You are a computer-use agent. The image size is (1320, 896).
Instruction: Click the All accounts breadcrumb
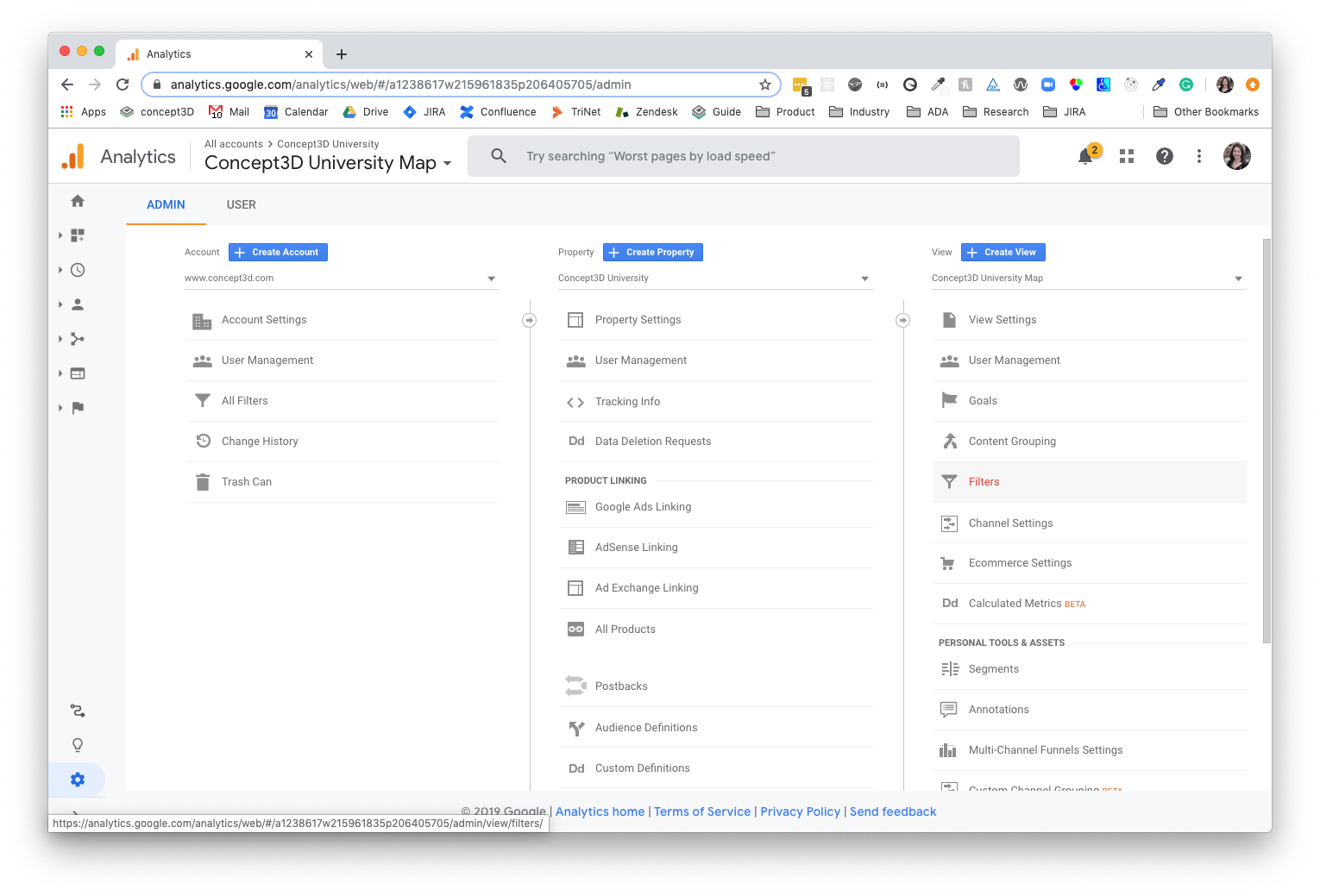234,144
